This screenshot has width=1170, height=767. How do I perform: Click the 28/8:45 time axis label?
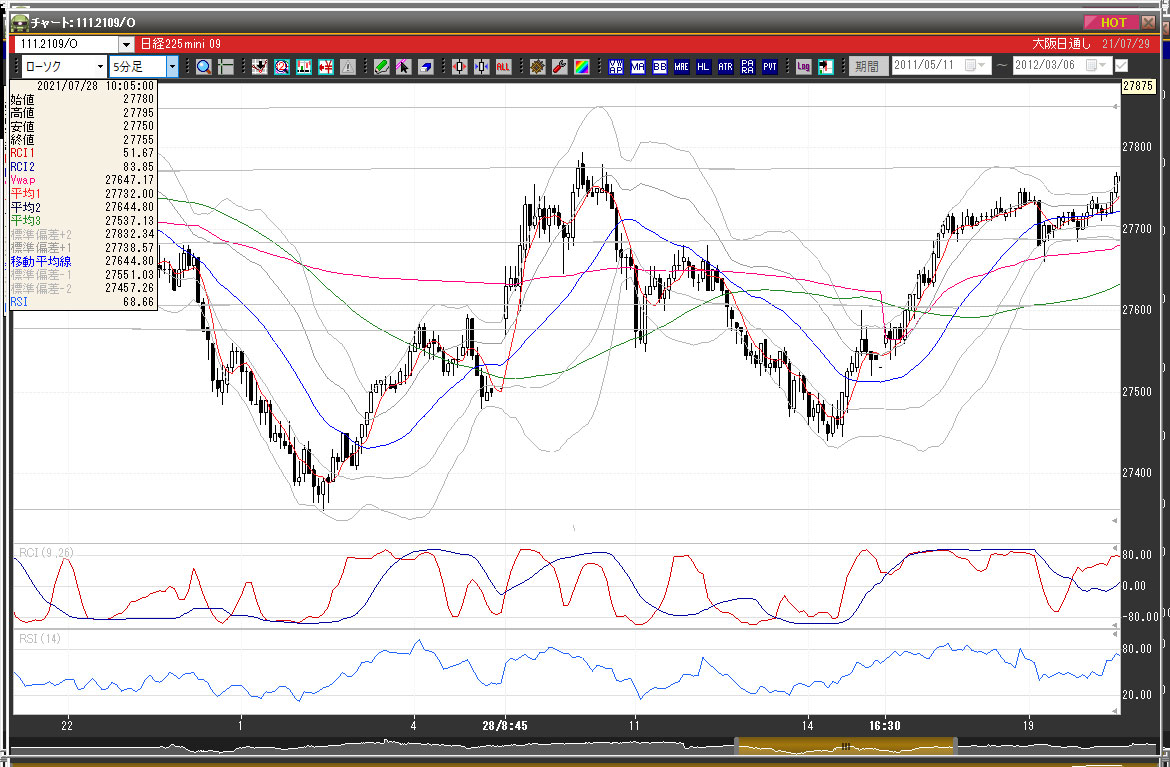pos(505,726)
